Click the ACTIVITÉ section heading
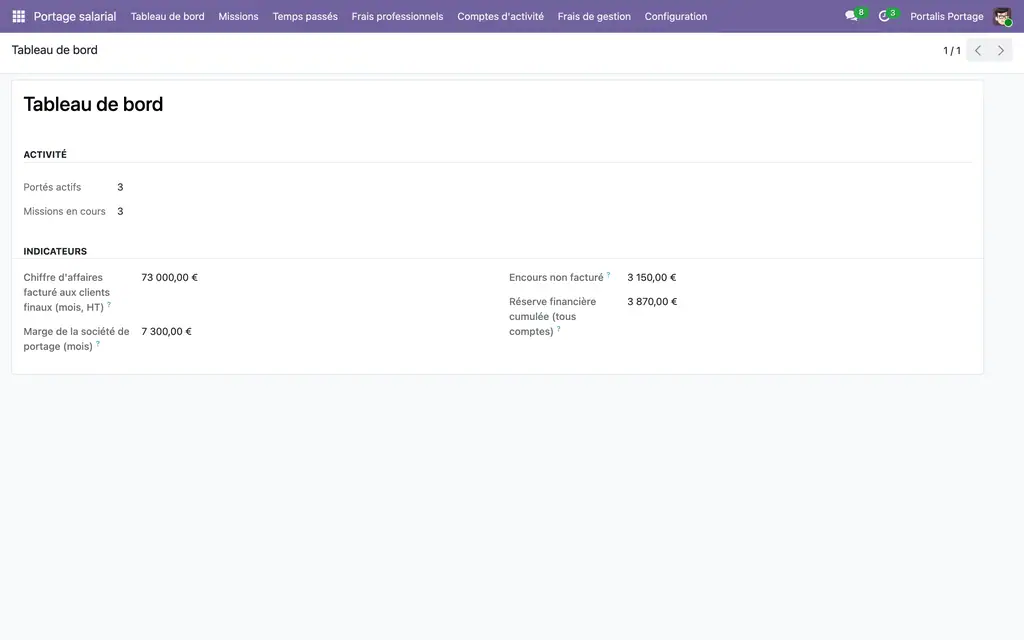This screenshot has height=640, width=1024. (x=45, y=155)
